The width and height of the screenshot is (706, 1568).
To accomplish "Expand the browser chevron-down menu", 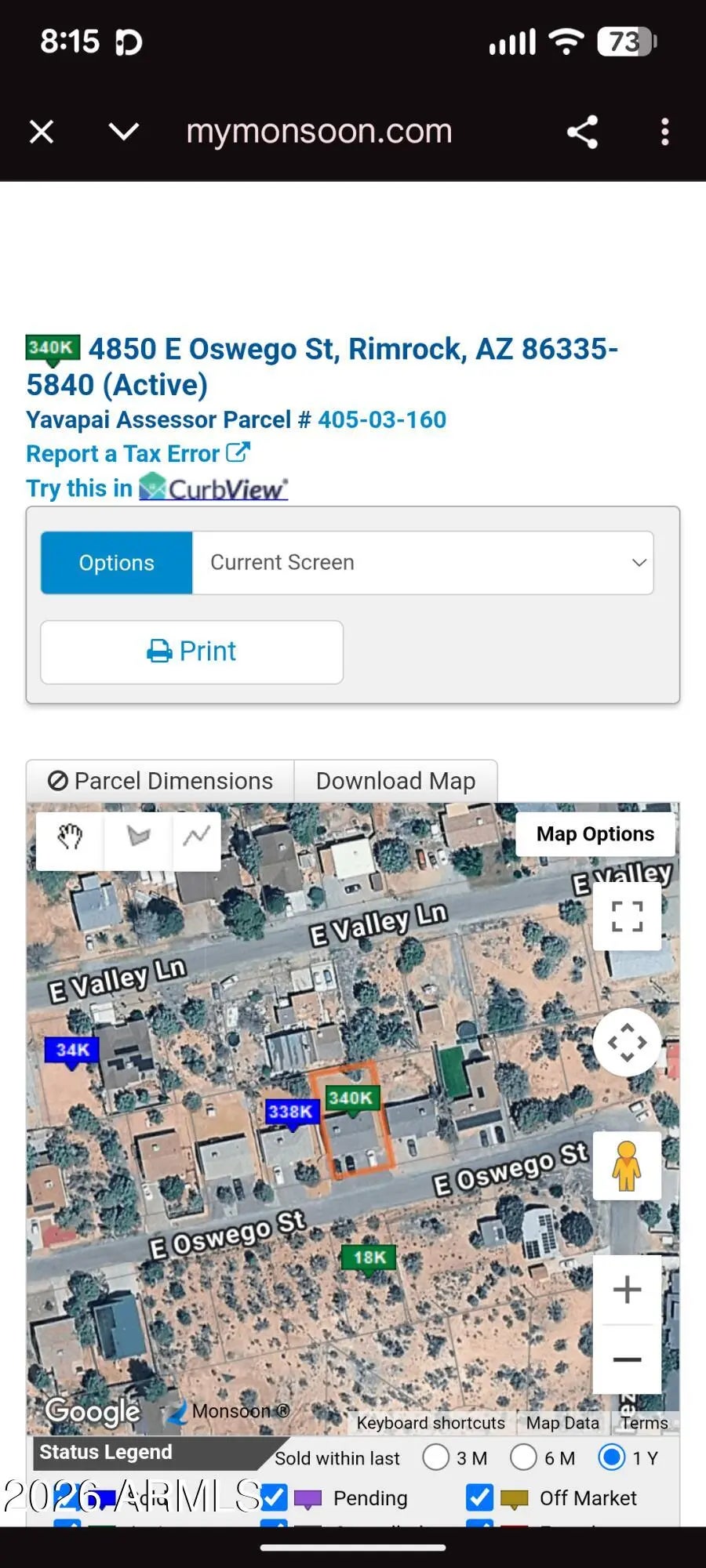I will click(x=124, y=132).
